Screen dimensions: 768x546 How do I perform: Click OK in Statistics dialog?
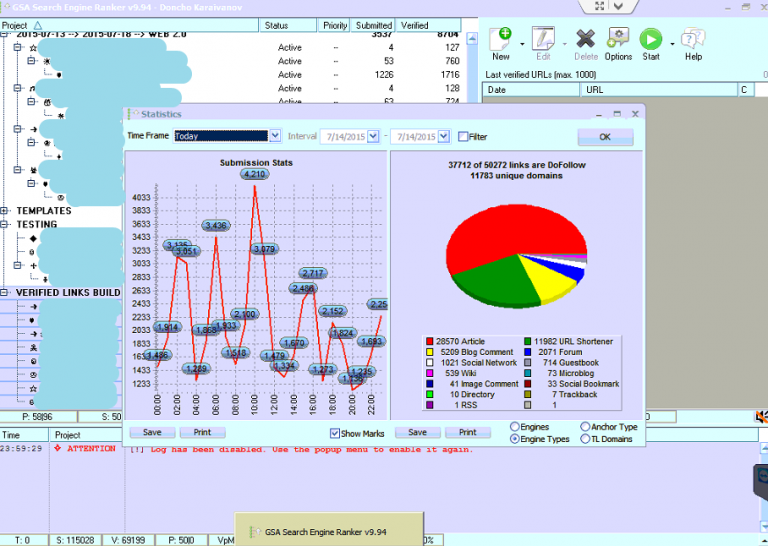click(605, 137)
